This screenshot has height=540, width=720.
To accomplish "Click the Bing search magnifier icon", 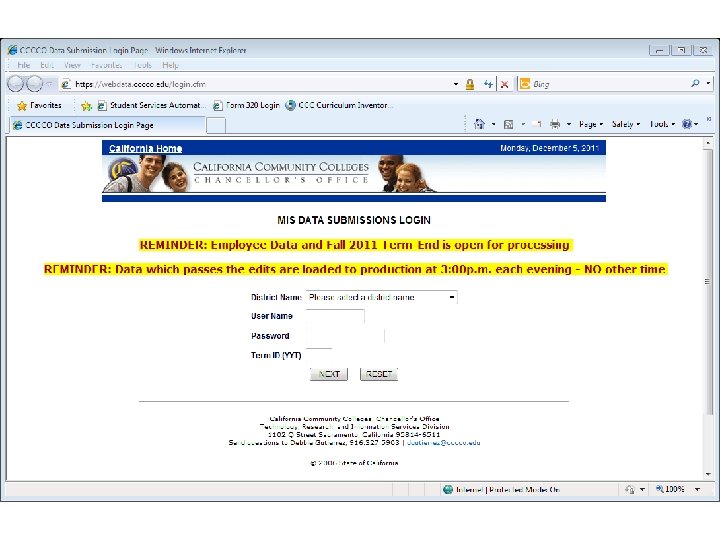I will tap(695, 83).
